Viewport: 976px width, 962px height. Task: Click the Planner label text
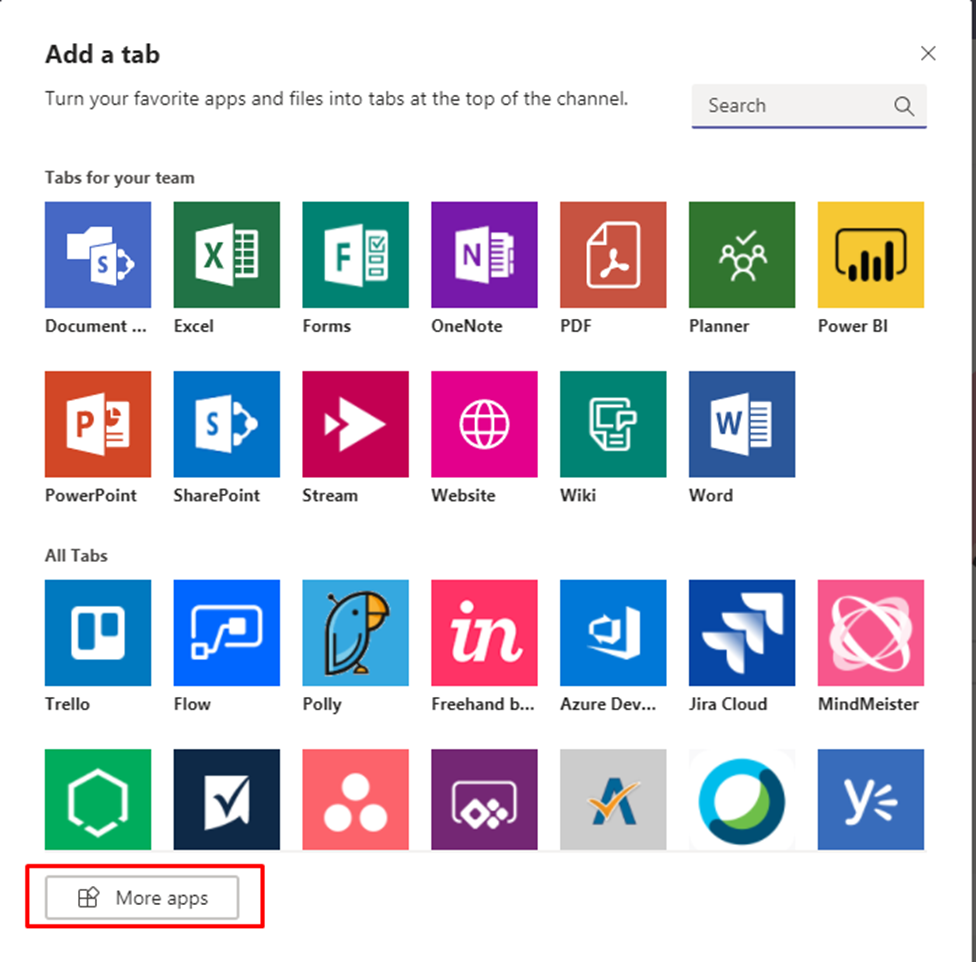(x=719, y=326)
